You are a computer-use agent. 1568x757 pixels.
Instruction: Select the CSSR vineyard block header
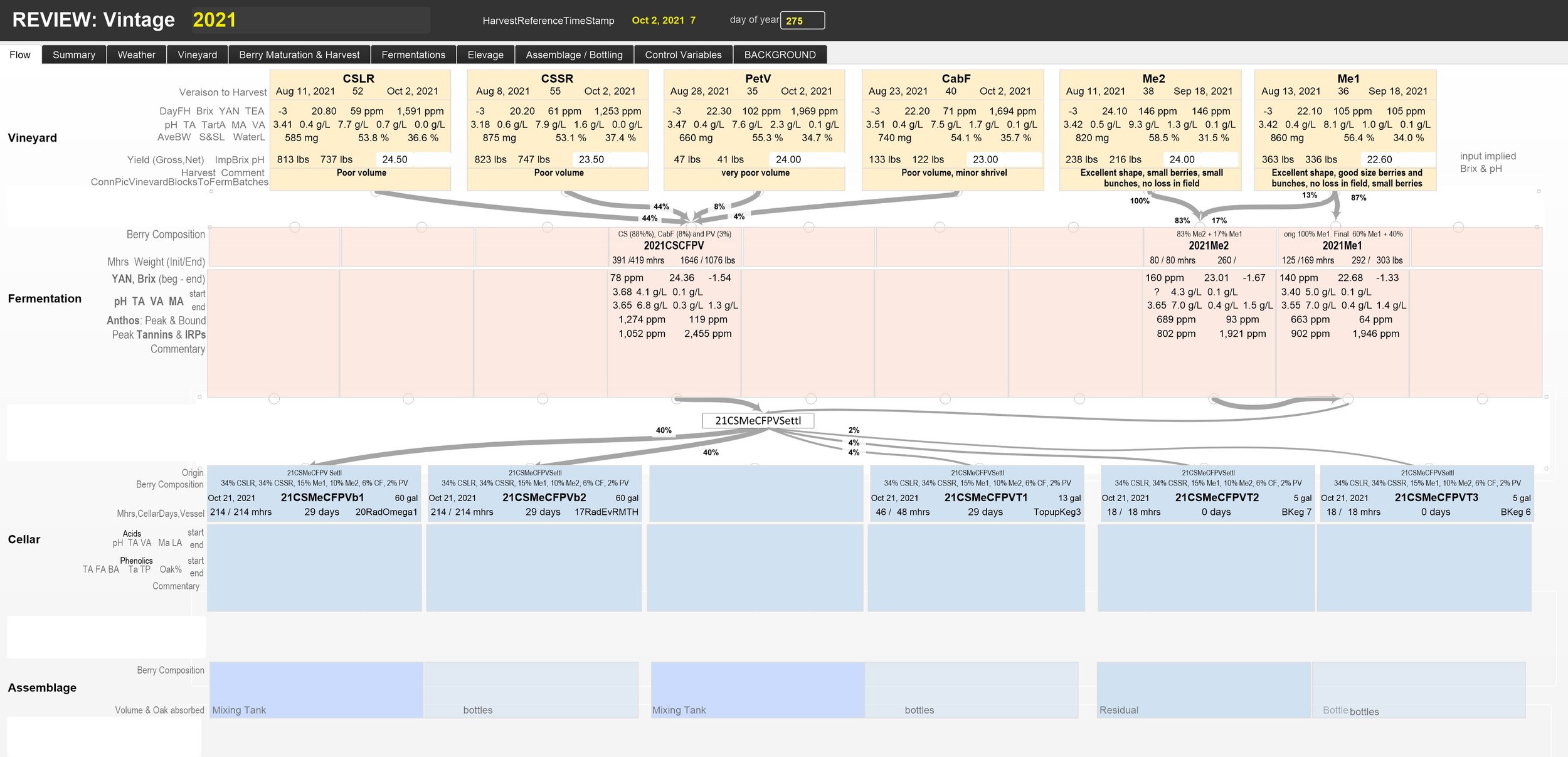[557, 78]
